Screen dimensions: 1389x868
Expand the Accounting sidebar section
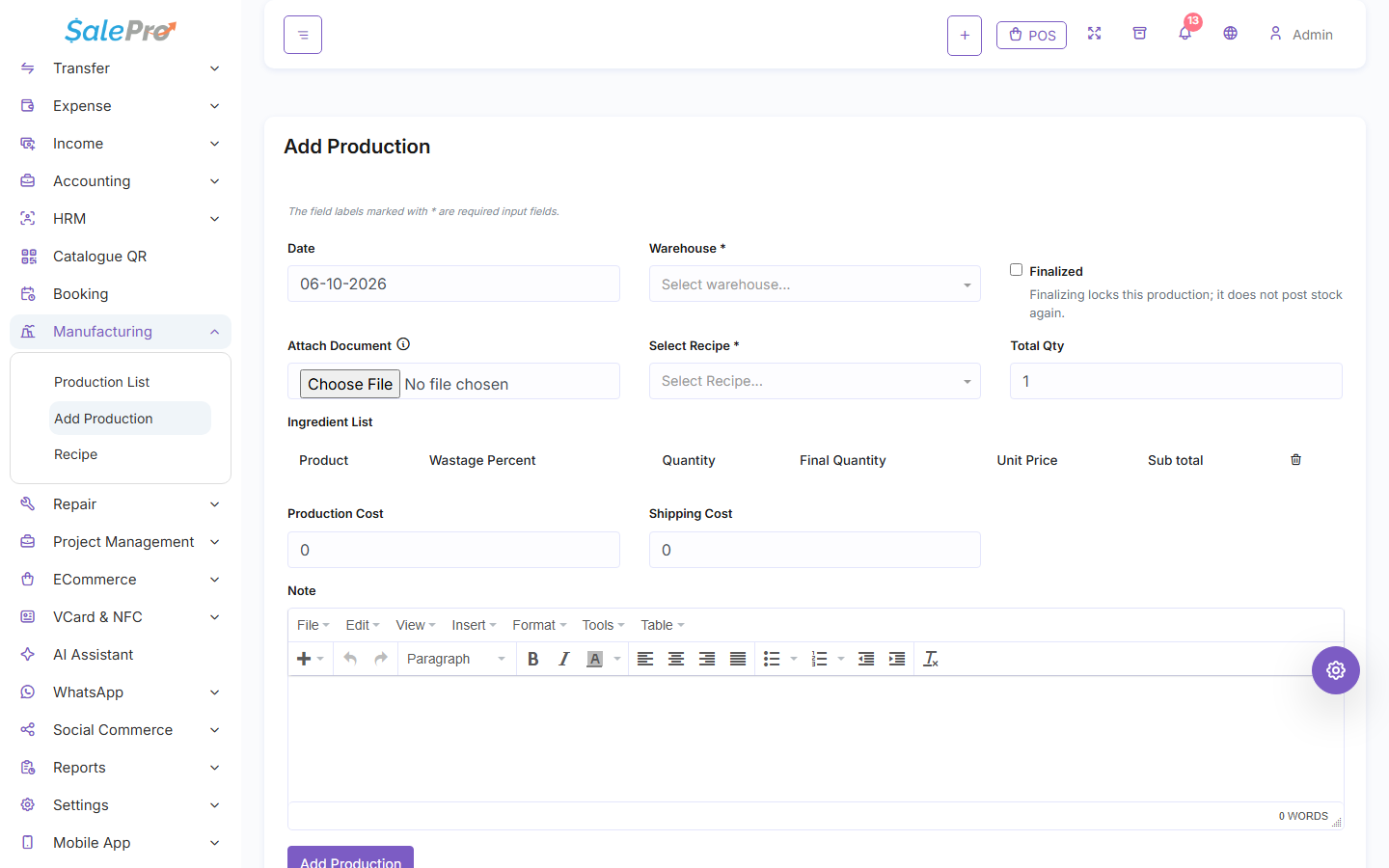(121, 181)
